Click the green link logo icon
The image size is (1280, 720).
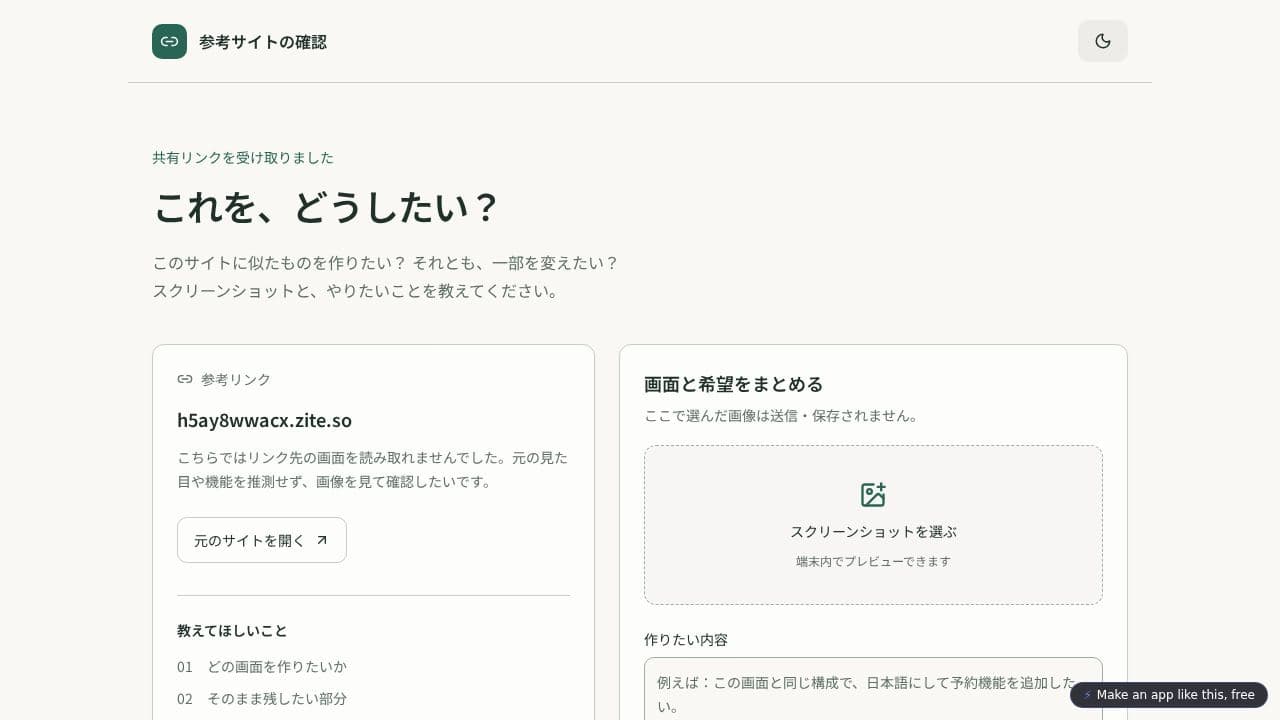click(169, 42)
